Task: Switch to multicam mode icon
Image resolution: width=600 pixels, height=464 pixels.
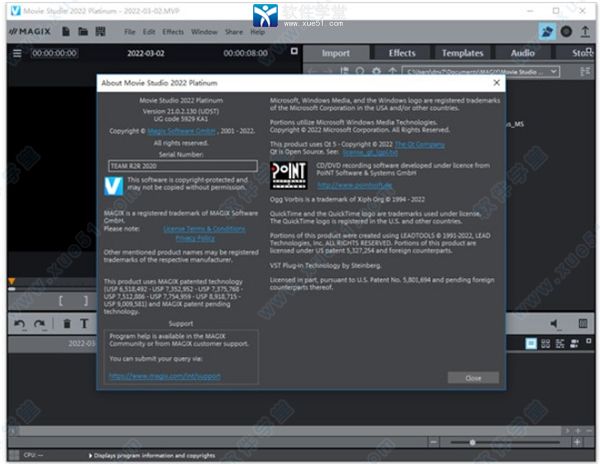Action: (574, 344)
